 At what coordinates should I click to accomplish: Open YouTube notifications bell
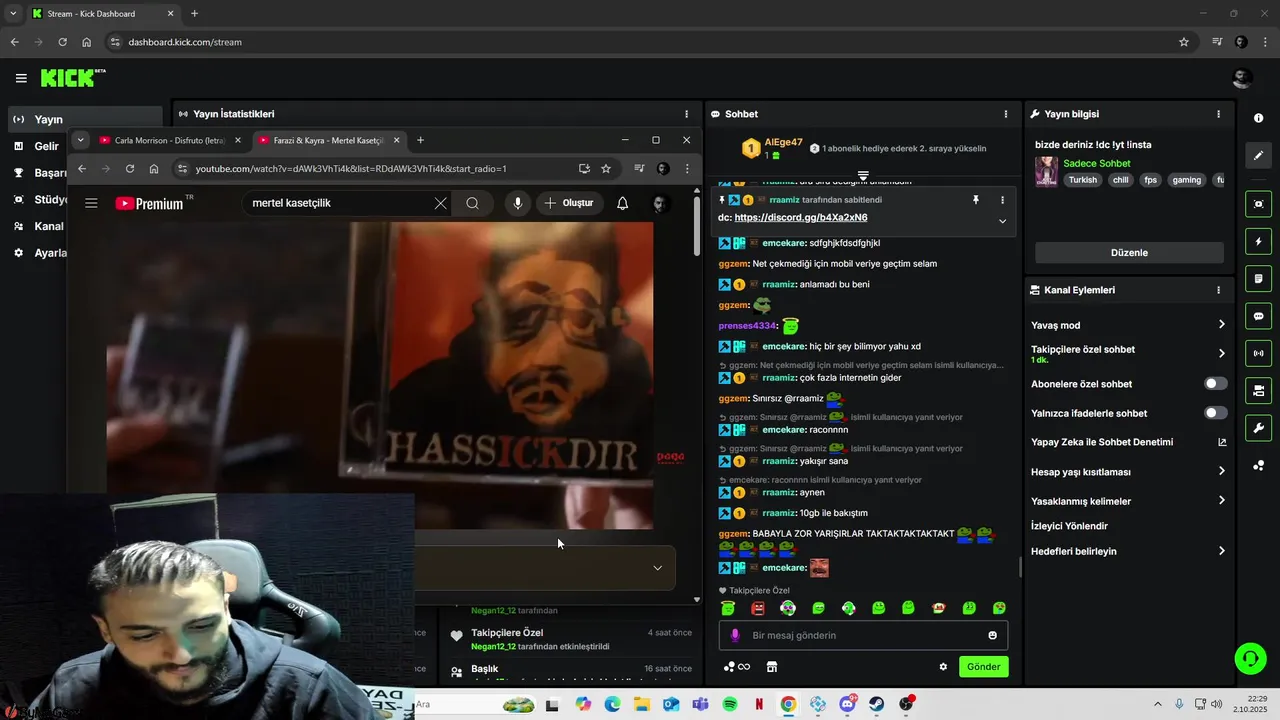[x=622, y=203]
